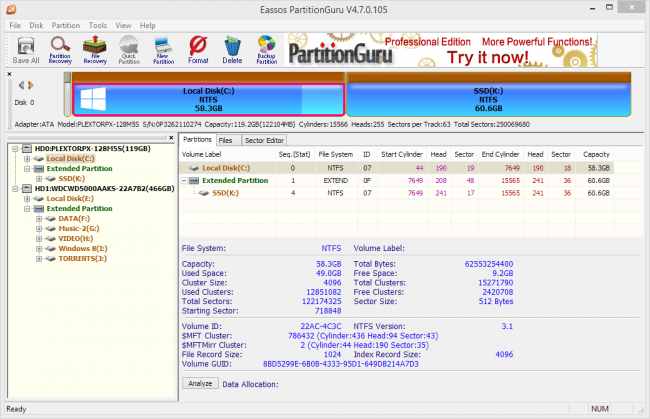Expand TORRENTS(J:) tree node

(x=39, y=259)
